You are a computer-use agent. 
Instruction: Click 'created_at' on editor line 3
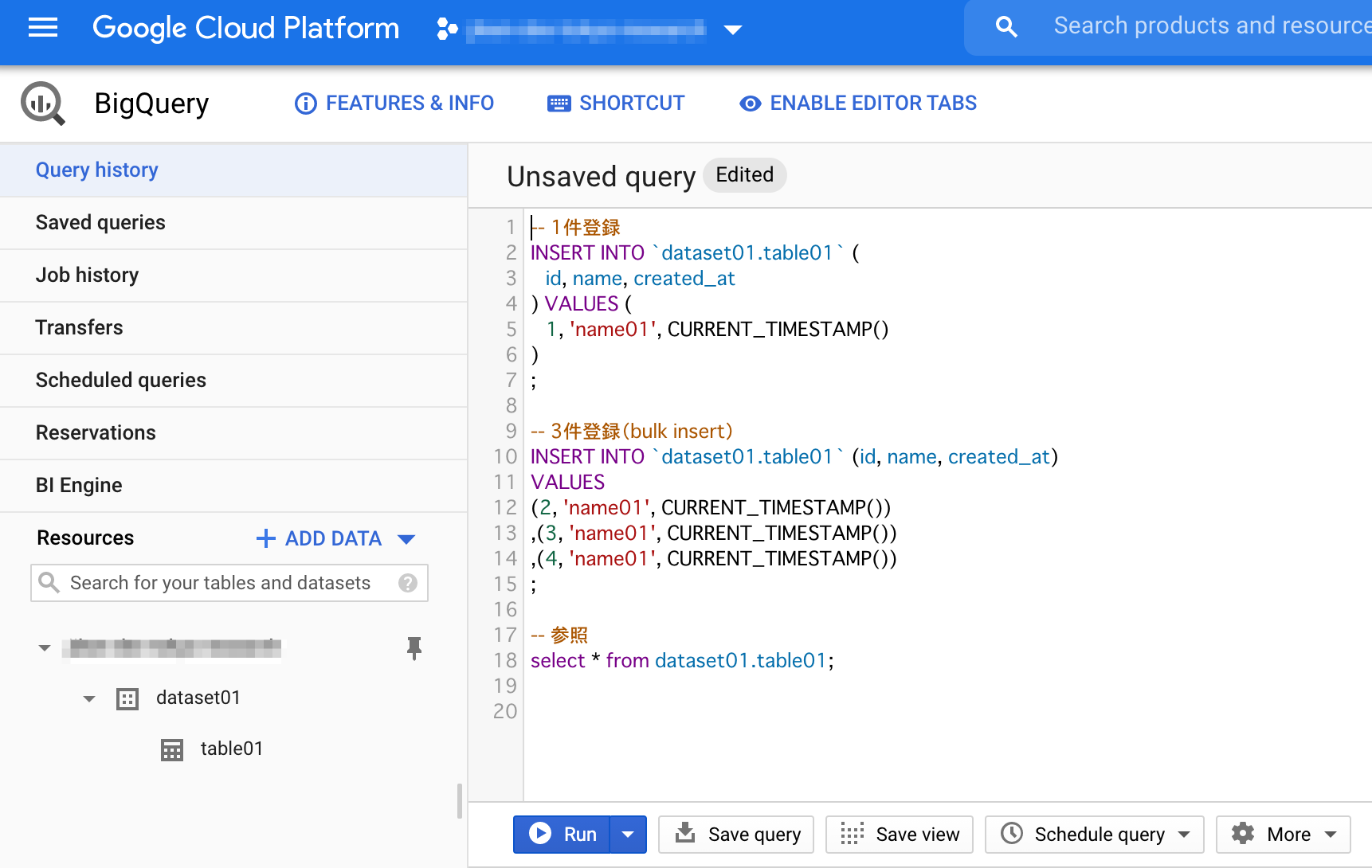pos(684,279)
